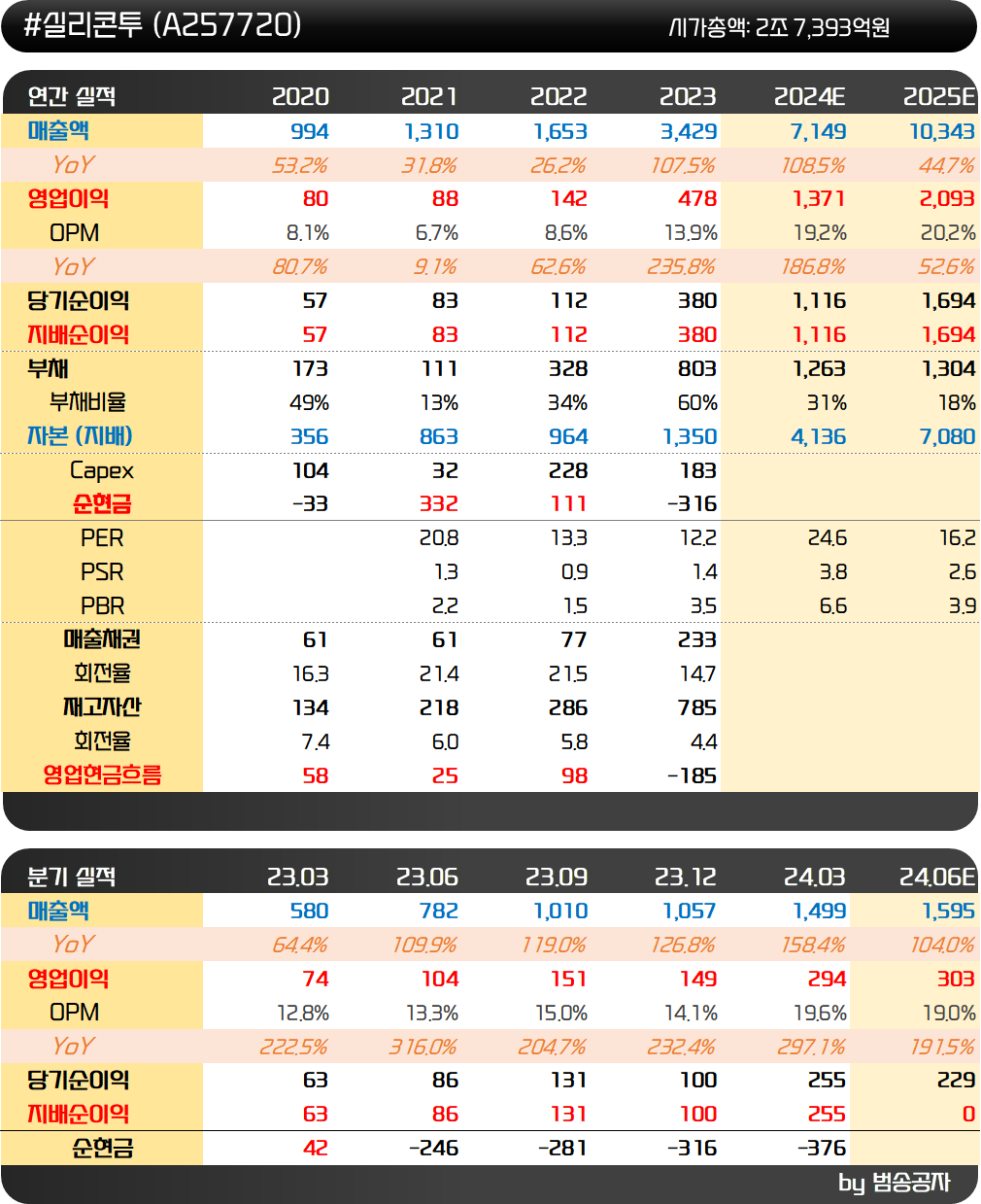Select the 2020 column header in annual table
The image size is (981, 1204).
pyautogui.click(x=300, y=96)
